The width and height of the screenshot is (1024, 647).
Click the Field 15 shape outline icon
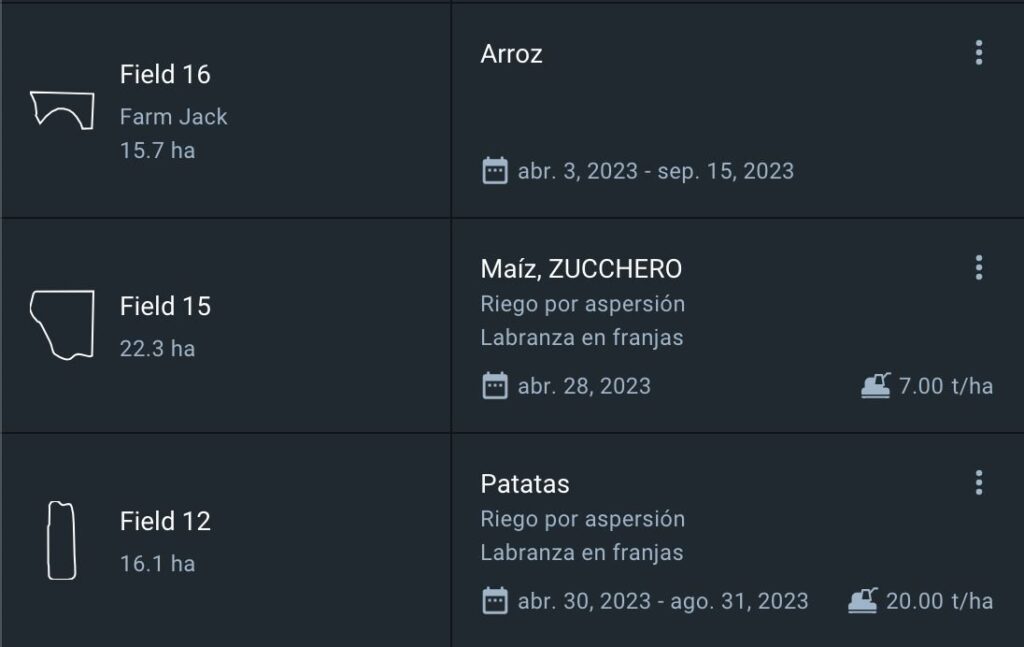62,324
